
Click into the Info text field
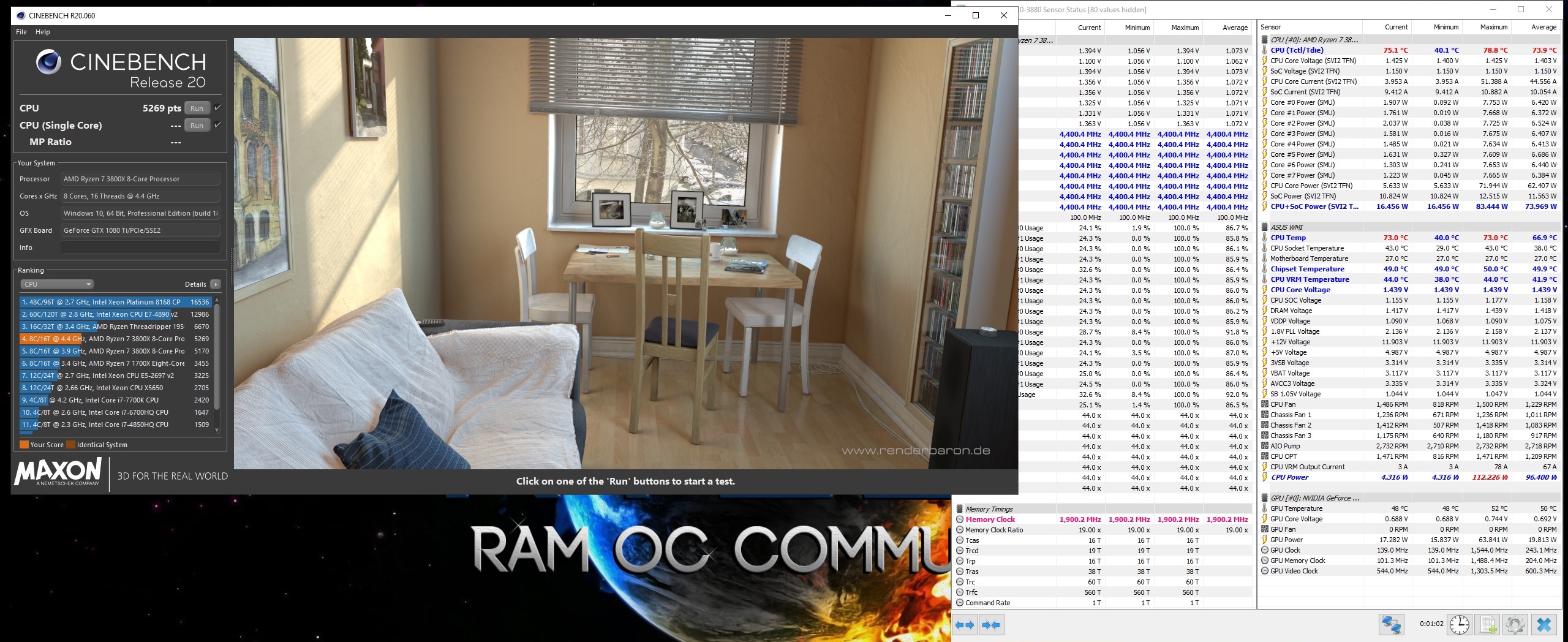(140, 247)
